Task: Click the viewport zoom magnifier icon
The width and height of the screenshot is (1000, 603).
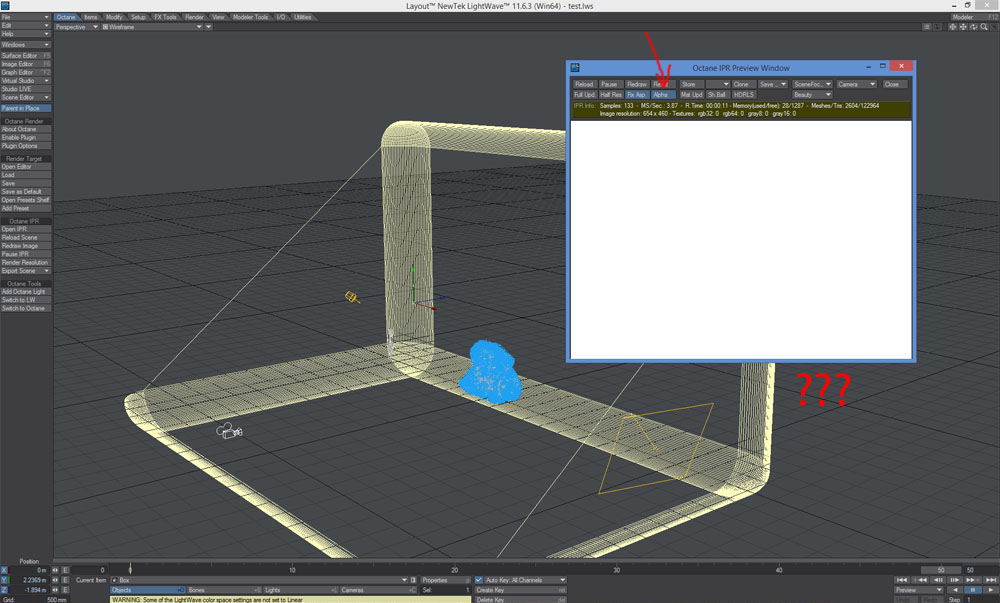Action: [x=984, y=27]
